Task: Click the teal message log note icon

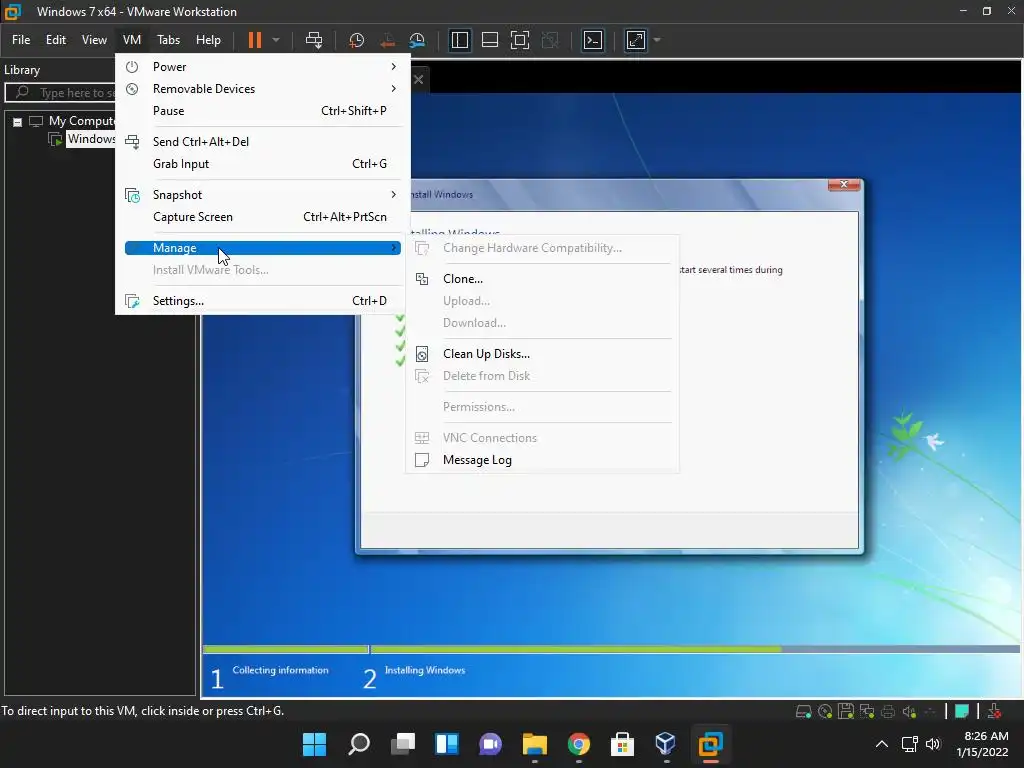Action: click(962, 711)
